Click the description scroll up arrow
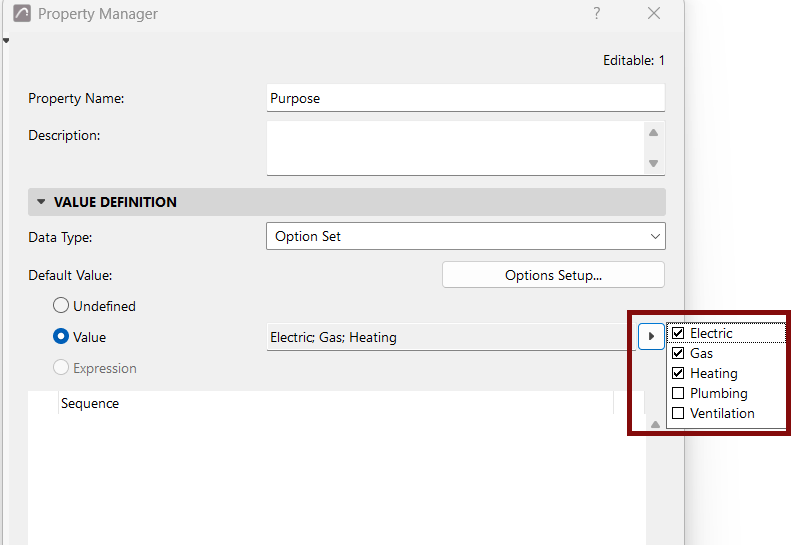This screenshot has height=545, width=791. [653, 133]
